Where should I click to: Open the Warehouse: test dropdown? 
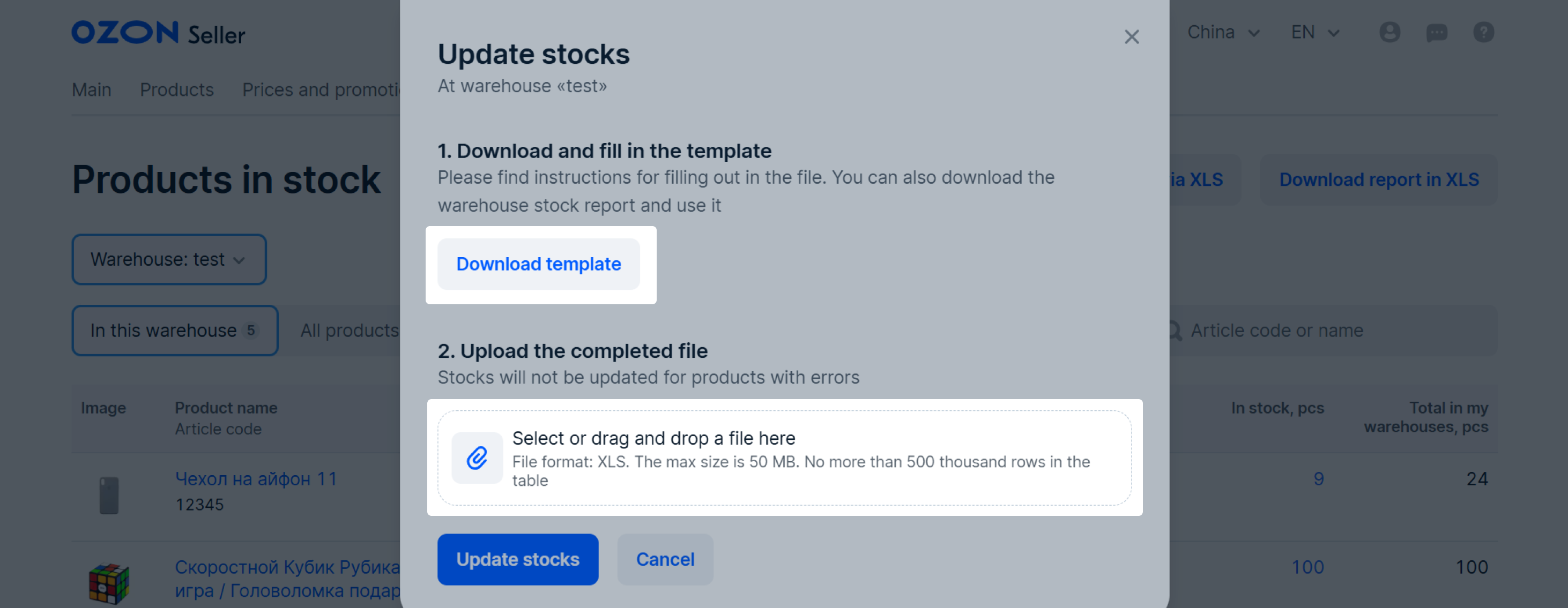[169, 260]
